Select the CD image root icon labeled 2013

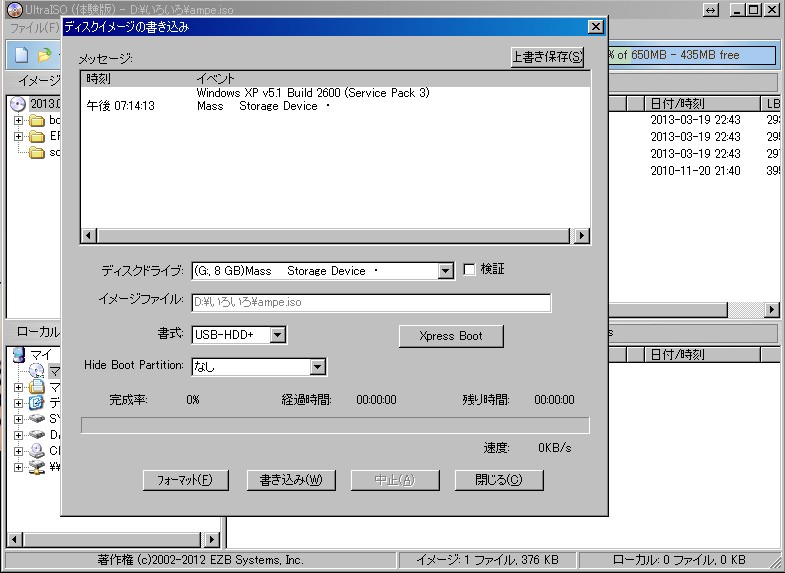18,104
